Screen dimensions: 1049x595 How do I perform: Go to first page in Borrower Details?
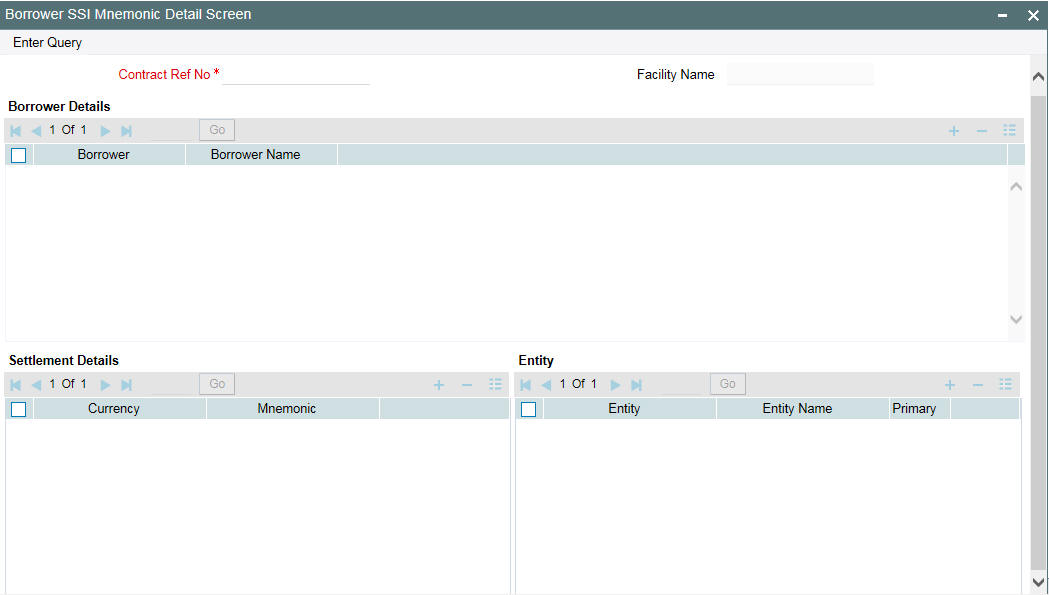(x=15, y=131)
